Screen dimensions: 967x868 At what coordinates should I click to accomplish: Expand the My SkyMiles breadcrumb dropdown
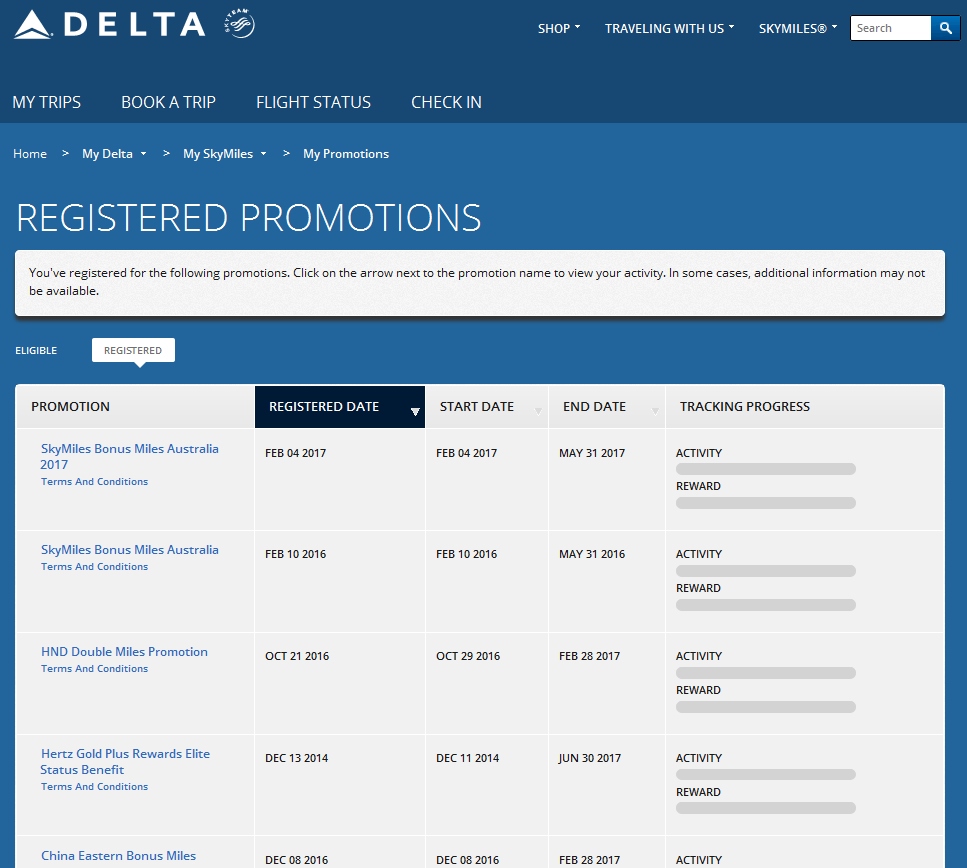224,154
